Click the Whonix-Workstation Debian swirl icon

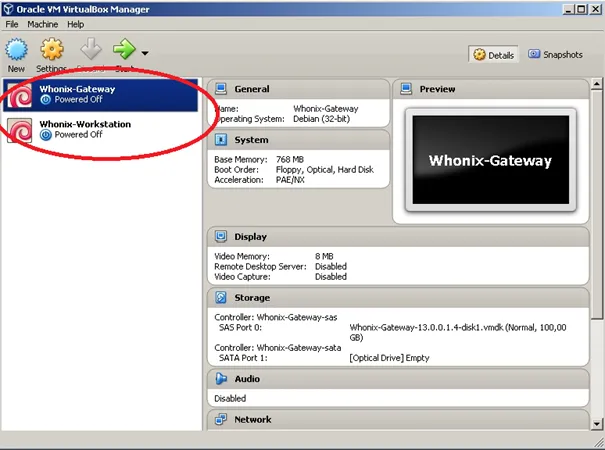tap(20, 130)
